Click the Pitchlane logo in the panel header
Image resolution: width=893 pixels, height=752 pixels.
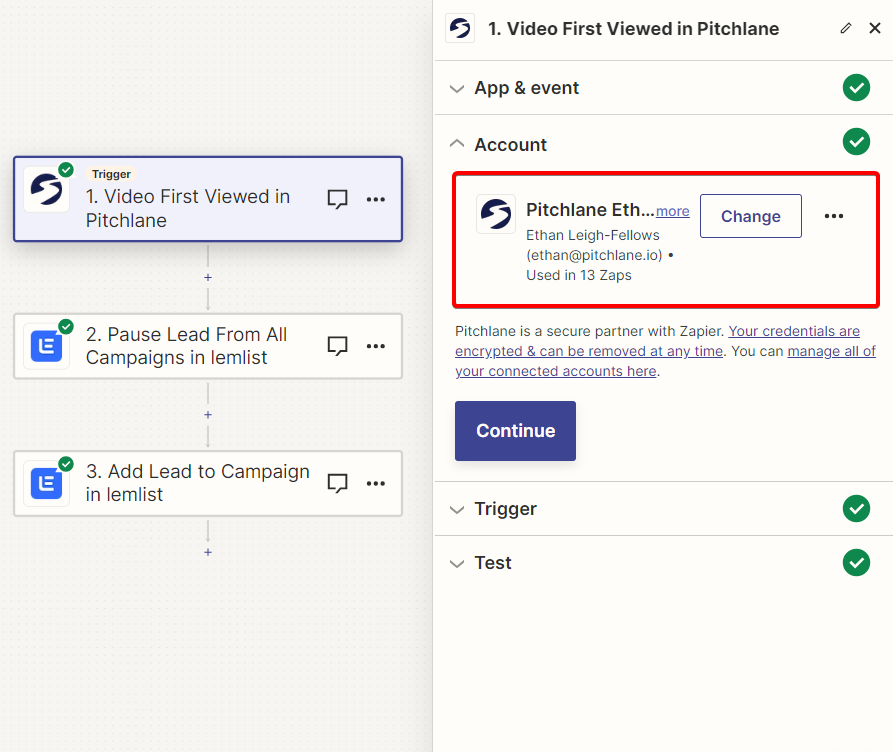click(x=460, y=28)
